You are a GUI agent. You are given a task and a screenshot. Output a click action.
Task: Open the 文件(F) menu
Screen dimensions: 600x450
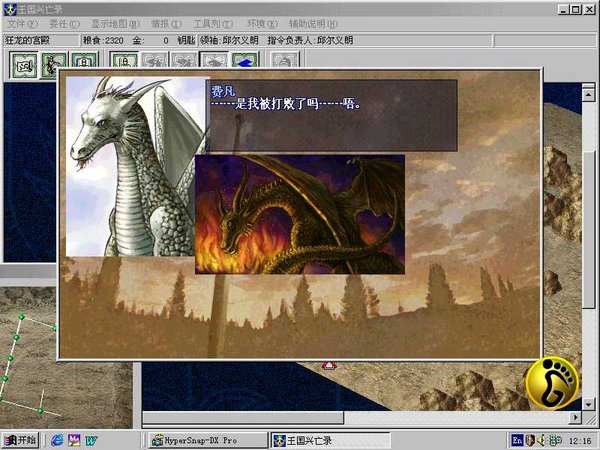pyautogui.click(x=23, y=24)
